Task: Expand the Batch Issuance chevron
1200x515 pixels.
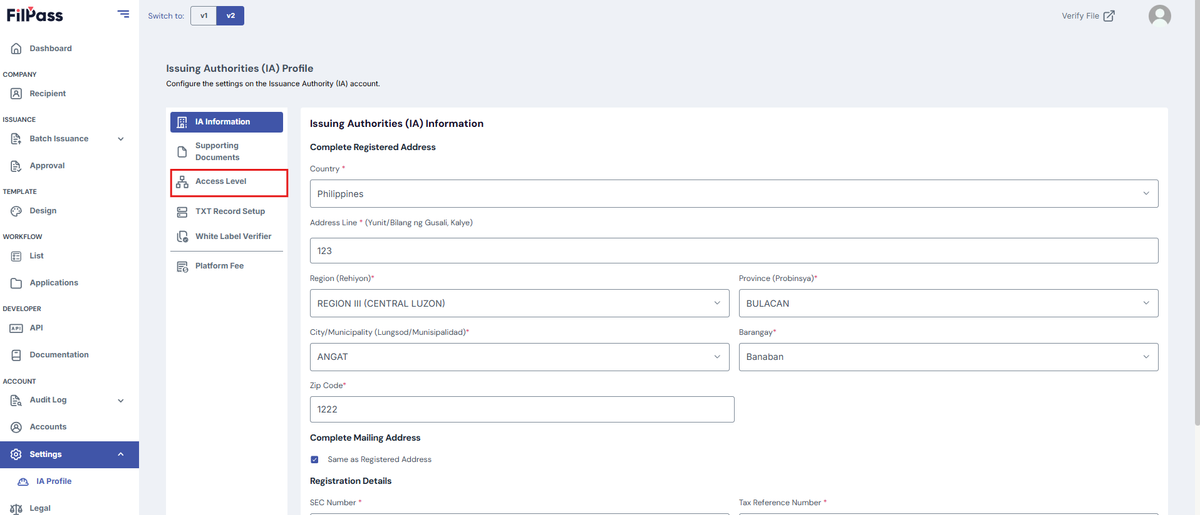Action: point(121,139)
